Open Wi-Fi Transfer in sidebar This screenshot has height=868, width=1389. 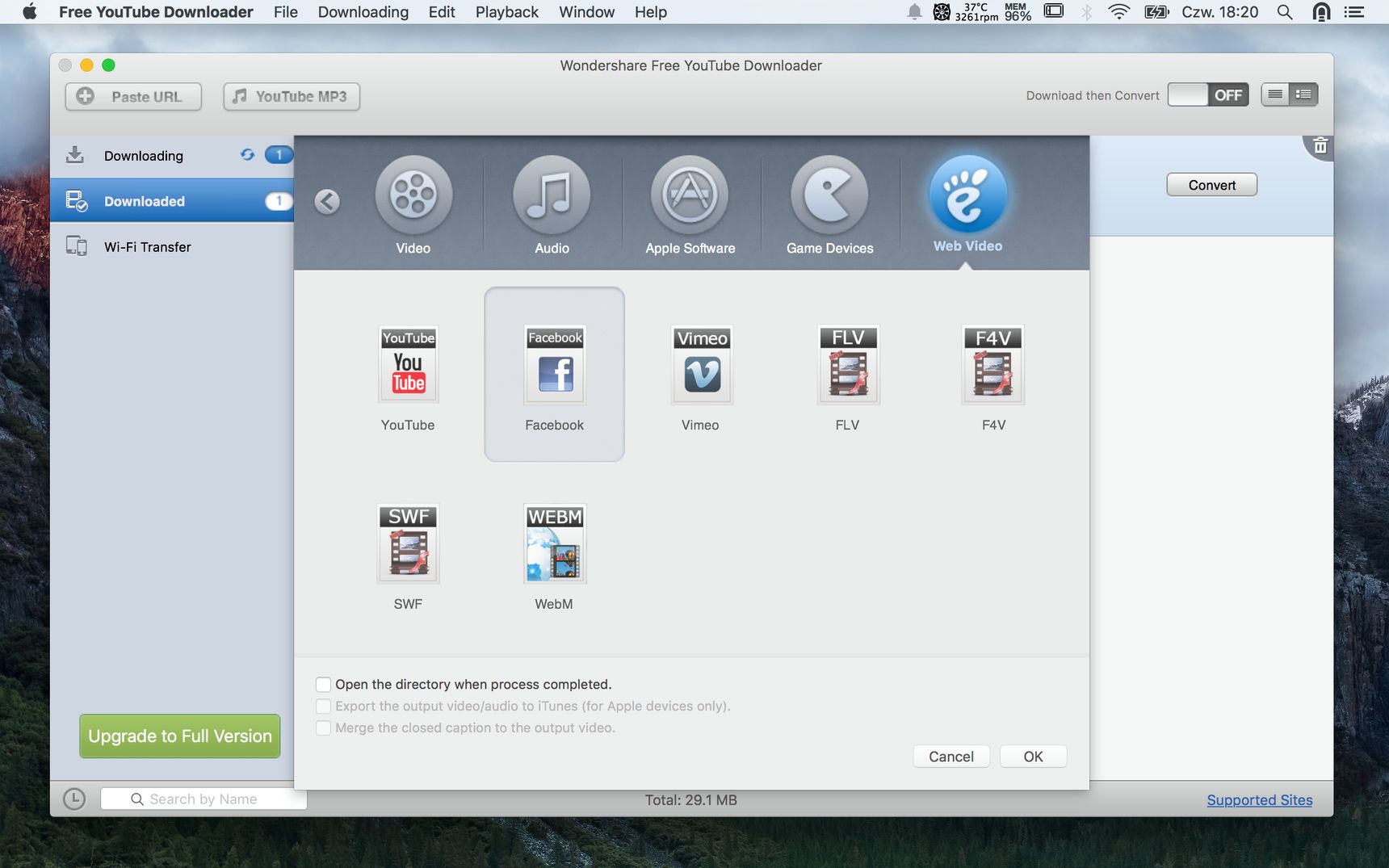[x=172, y=246]
